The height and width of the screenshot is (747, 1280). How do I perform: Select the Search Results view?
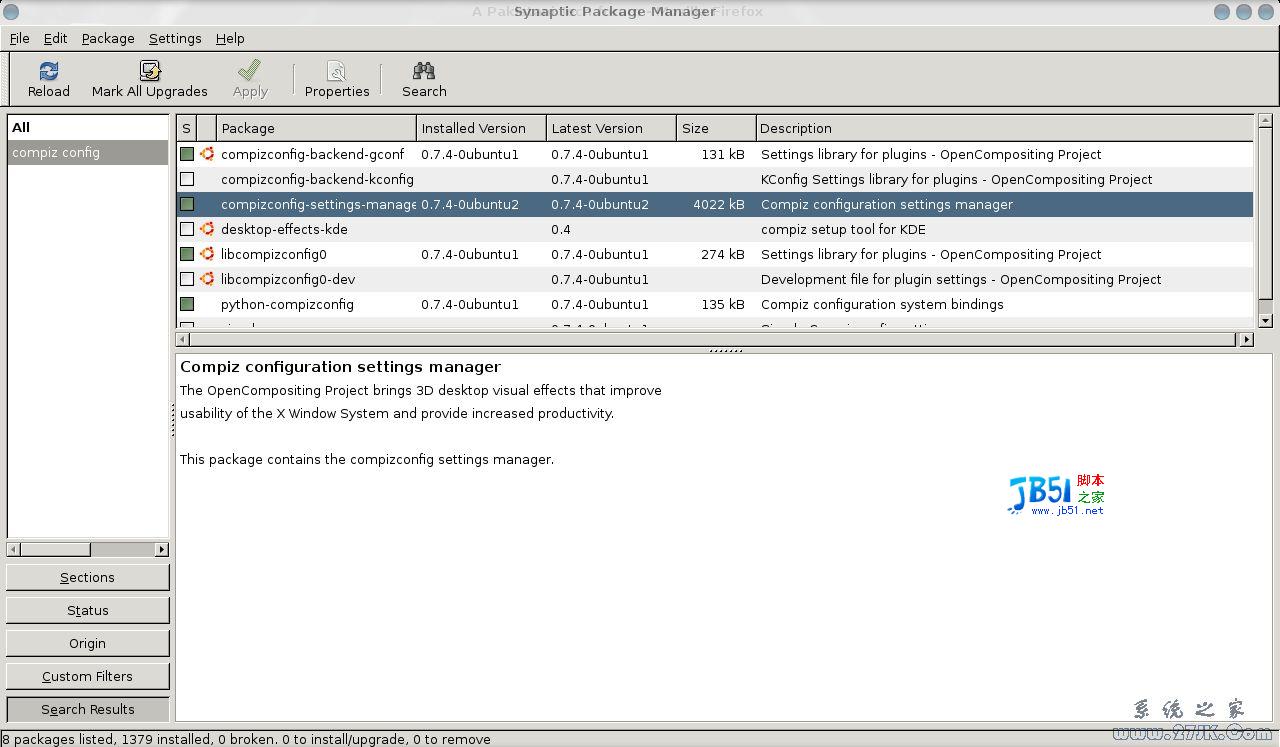pyautogui.click(x=88, y=709)
